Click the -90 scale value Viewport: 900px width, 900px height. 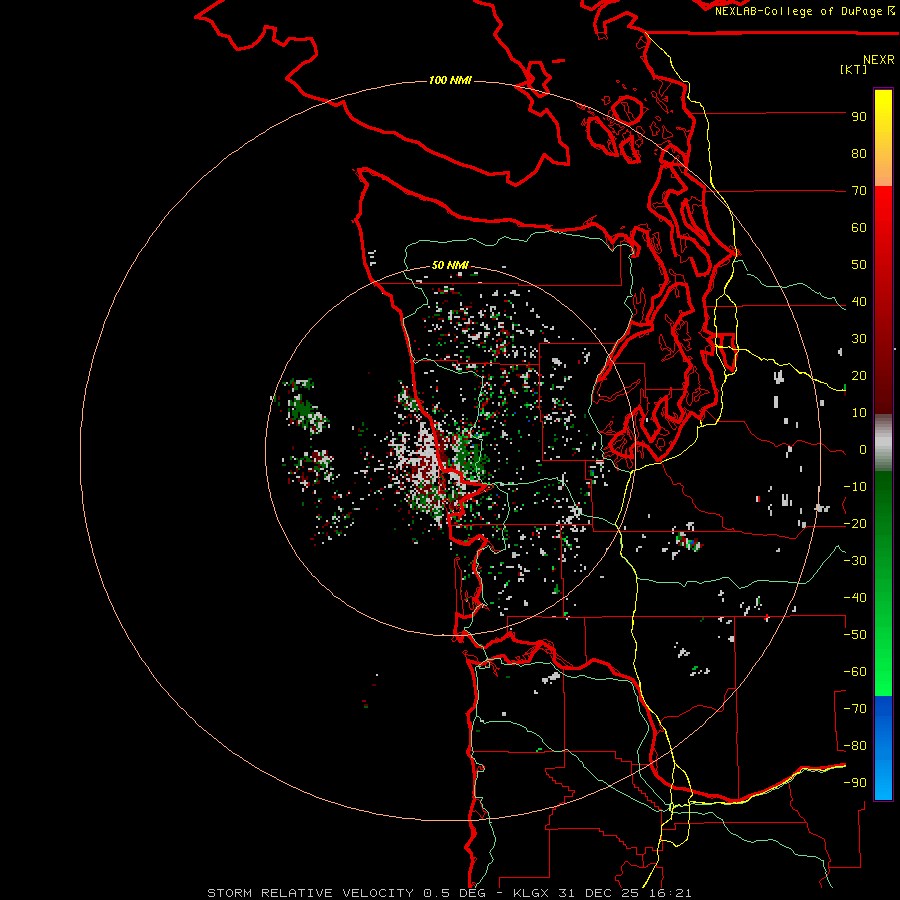click(855, 783)
